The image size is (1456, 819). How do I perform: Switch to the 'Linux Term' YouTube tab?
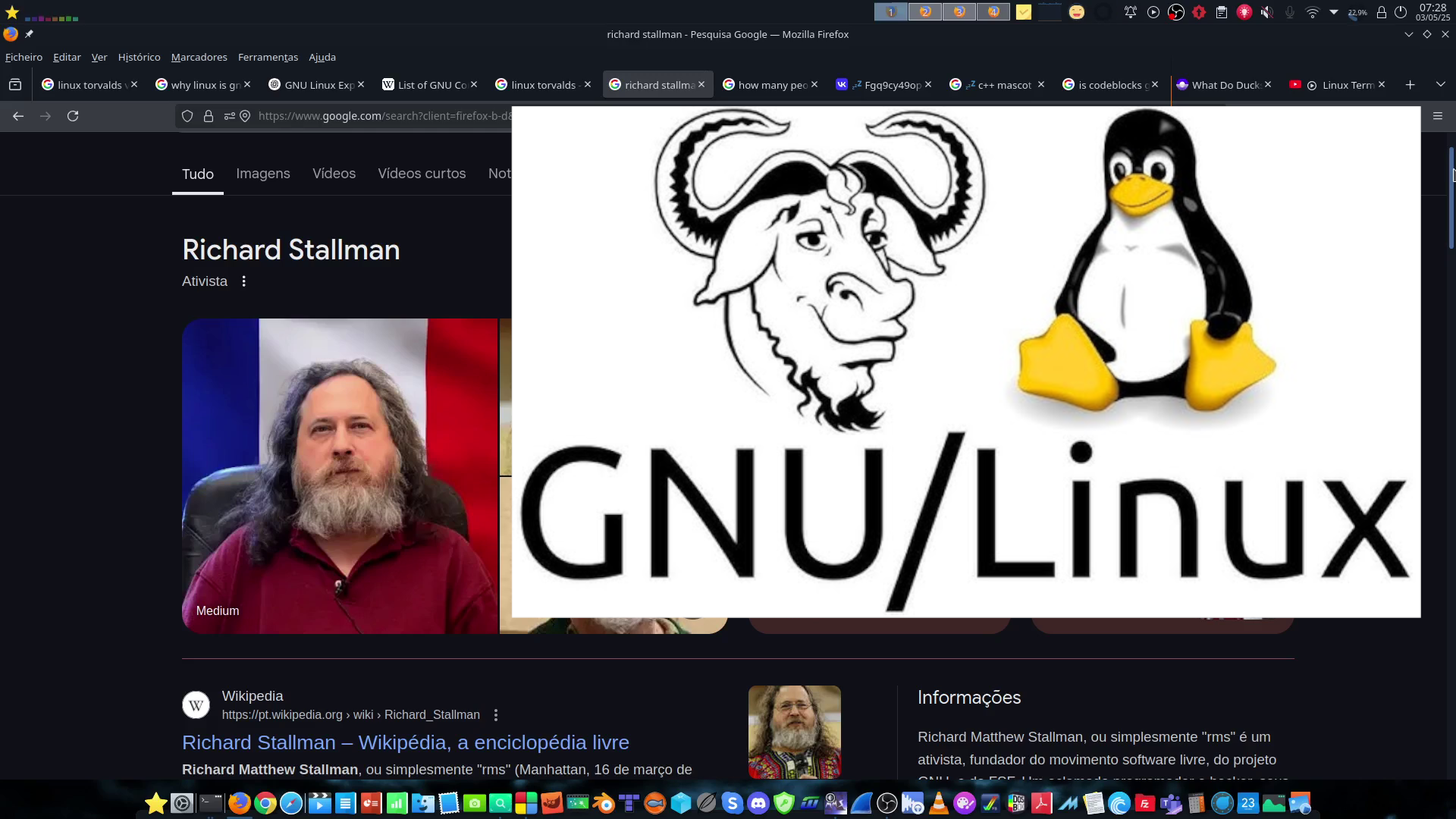point(1338,85)
